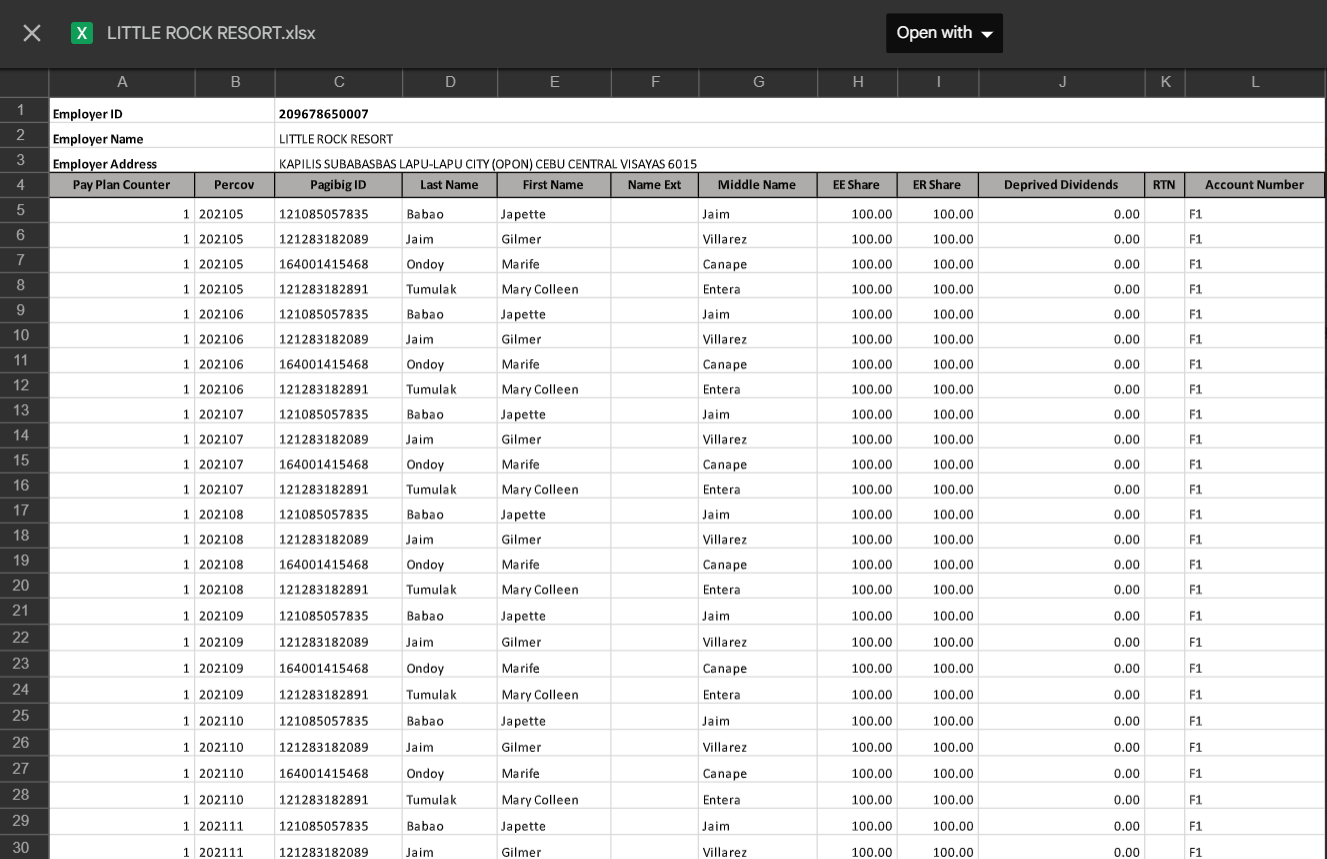Image resolution: width=1327 pixels, height=859 pixels.
Task: Select column header A
Action: coord(122,82)
